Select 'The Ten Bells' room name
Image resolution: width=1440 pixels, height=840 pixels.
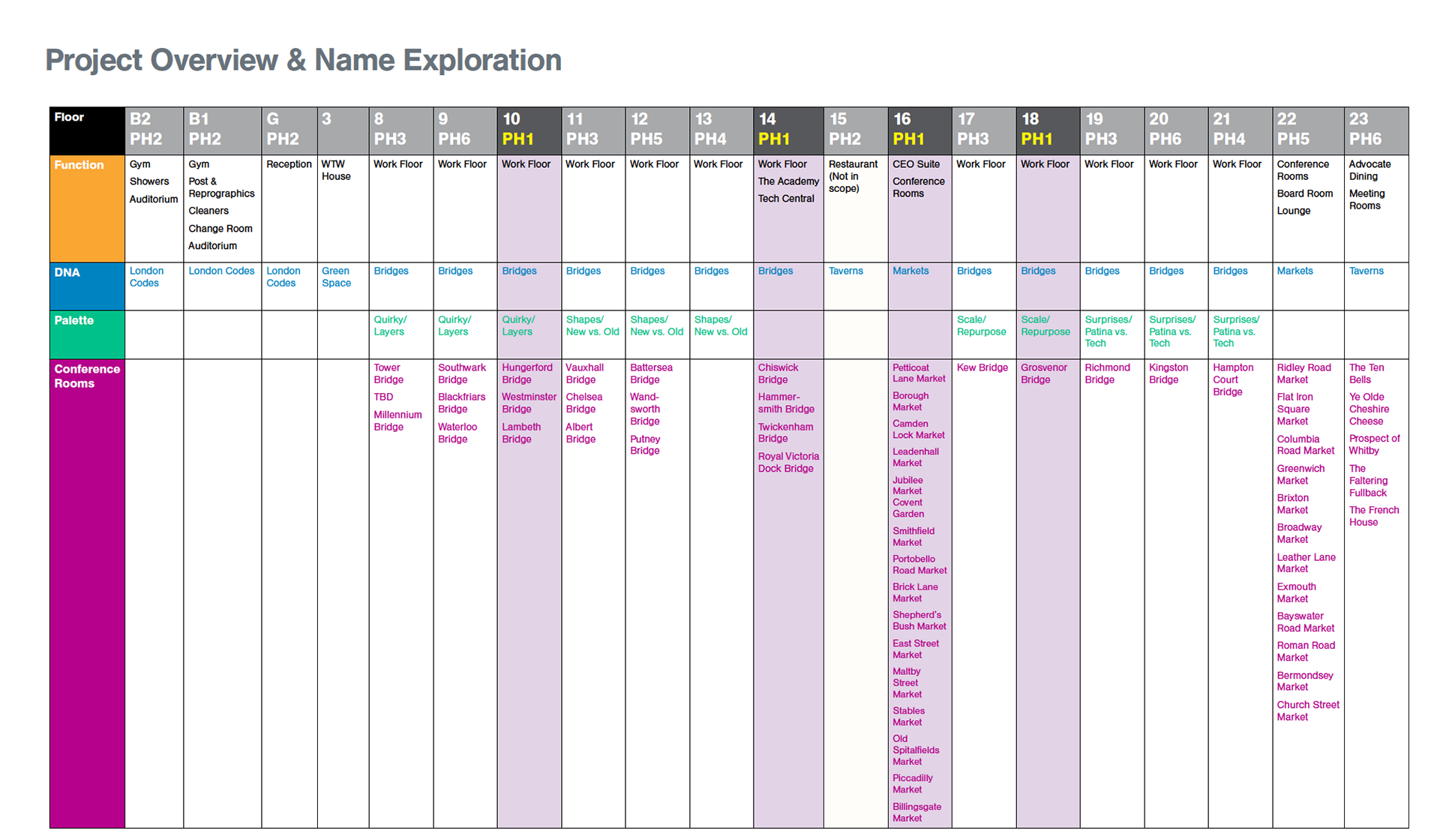(x=1366, y=373)
